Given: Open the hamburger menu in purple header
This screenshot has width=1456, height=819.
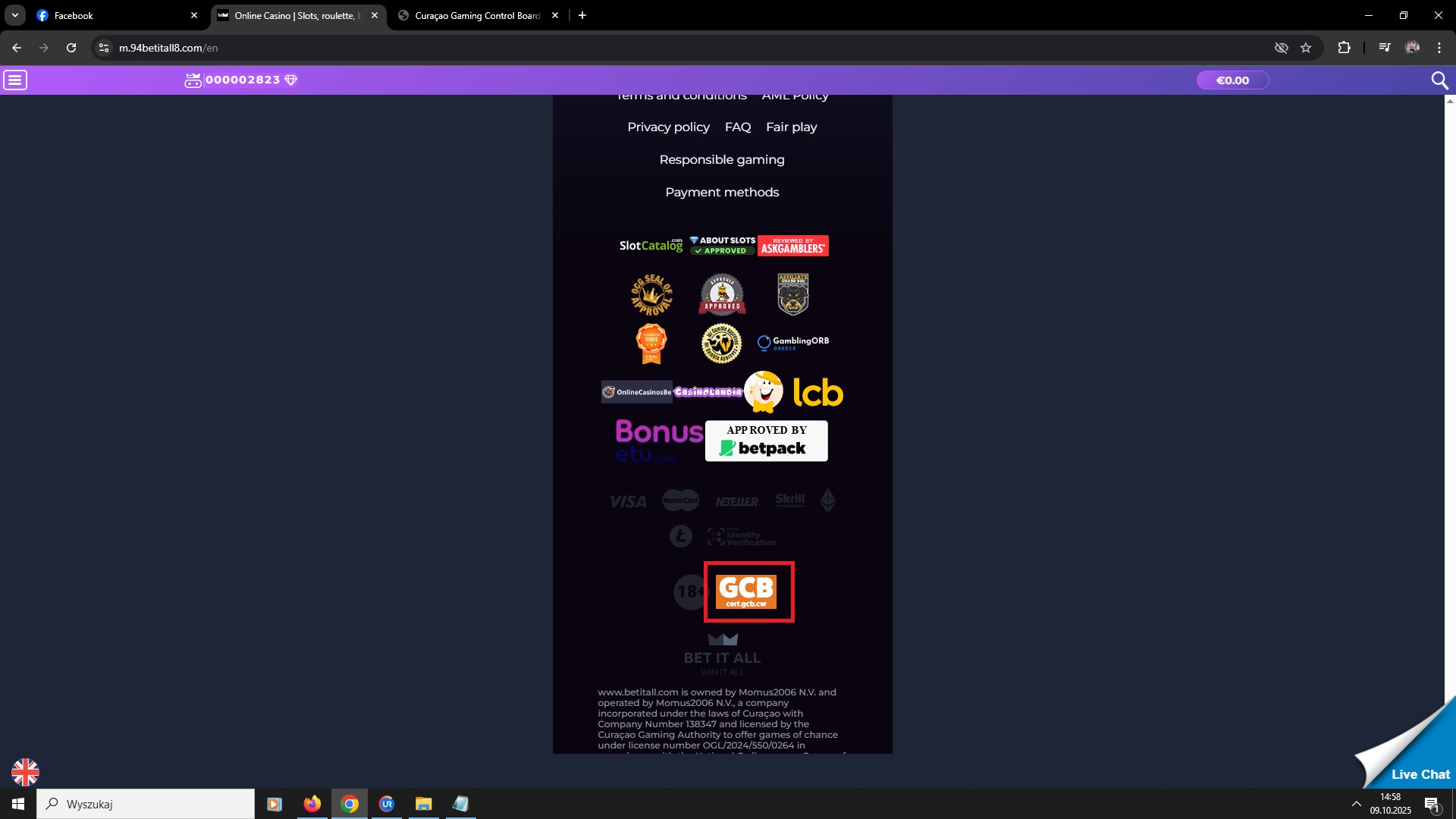Looking at the screenshot, I should [x=15, y=80].
